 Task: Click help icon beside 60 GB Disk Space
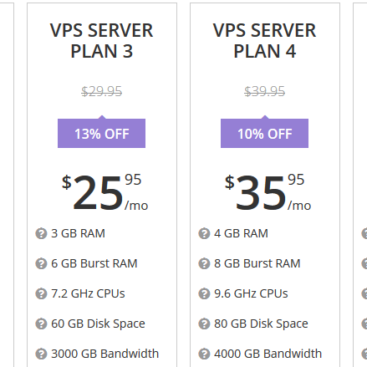point(41,324)
